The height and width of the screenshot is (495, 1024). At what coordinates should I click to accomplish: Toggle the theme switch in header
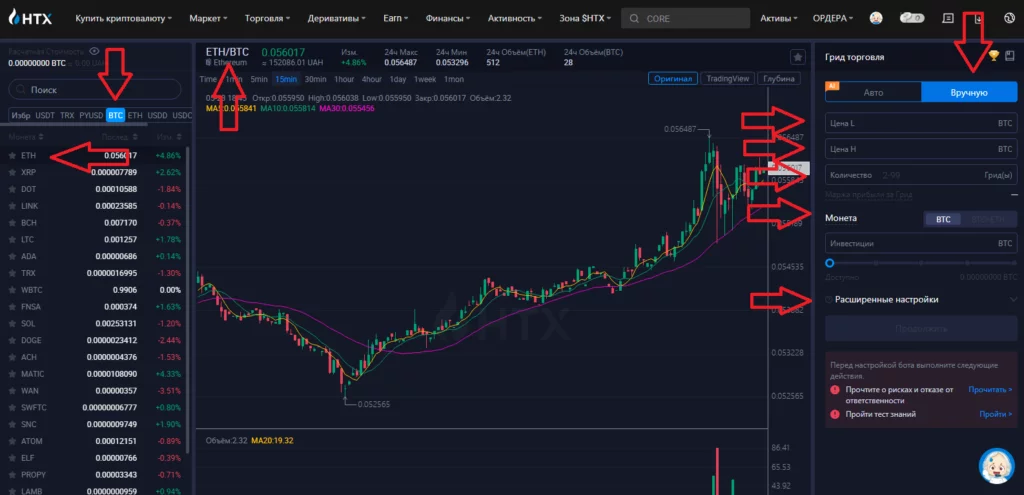click(911, 17)
